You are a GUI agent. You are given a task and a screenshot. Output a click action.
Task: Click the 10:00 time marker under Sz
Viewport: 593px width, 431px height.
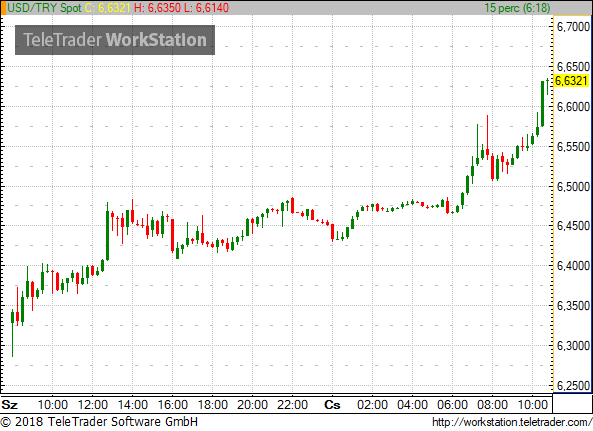[x=53, y=405]
